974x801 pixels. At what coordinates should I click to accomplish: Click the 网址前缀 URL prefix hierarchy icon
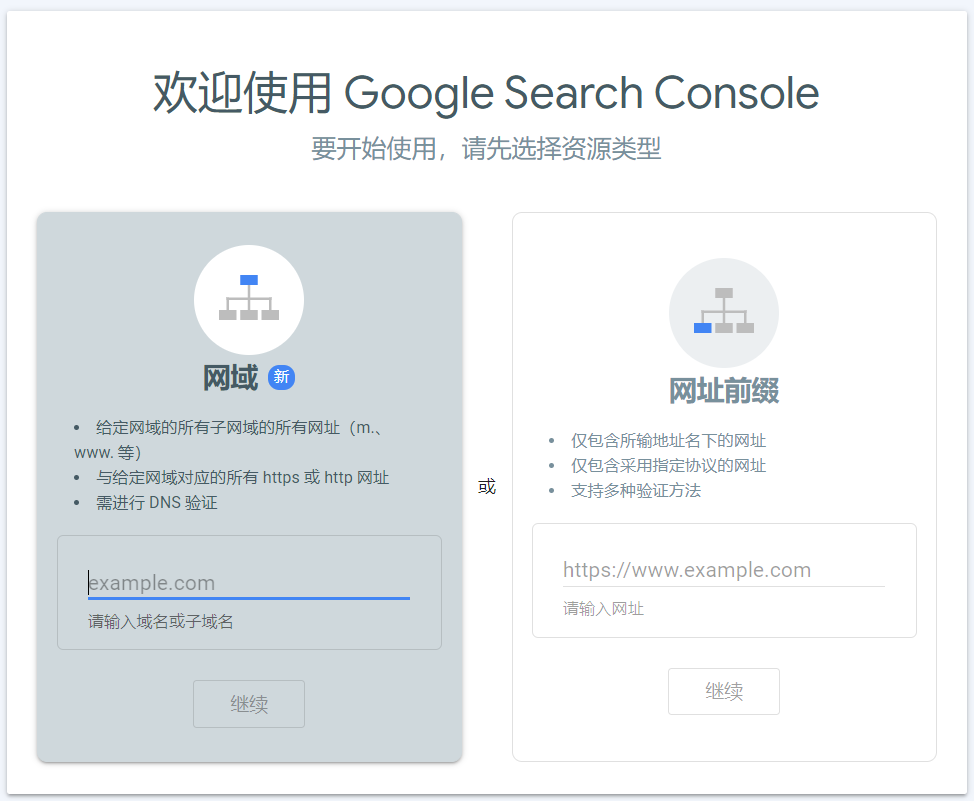click(724, 313)
